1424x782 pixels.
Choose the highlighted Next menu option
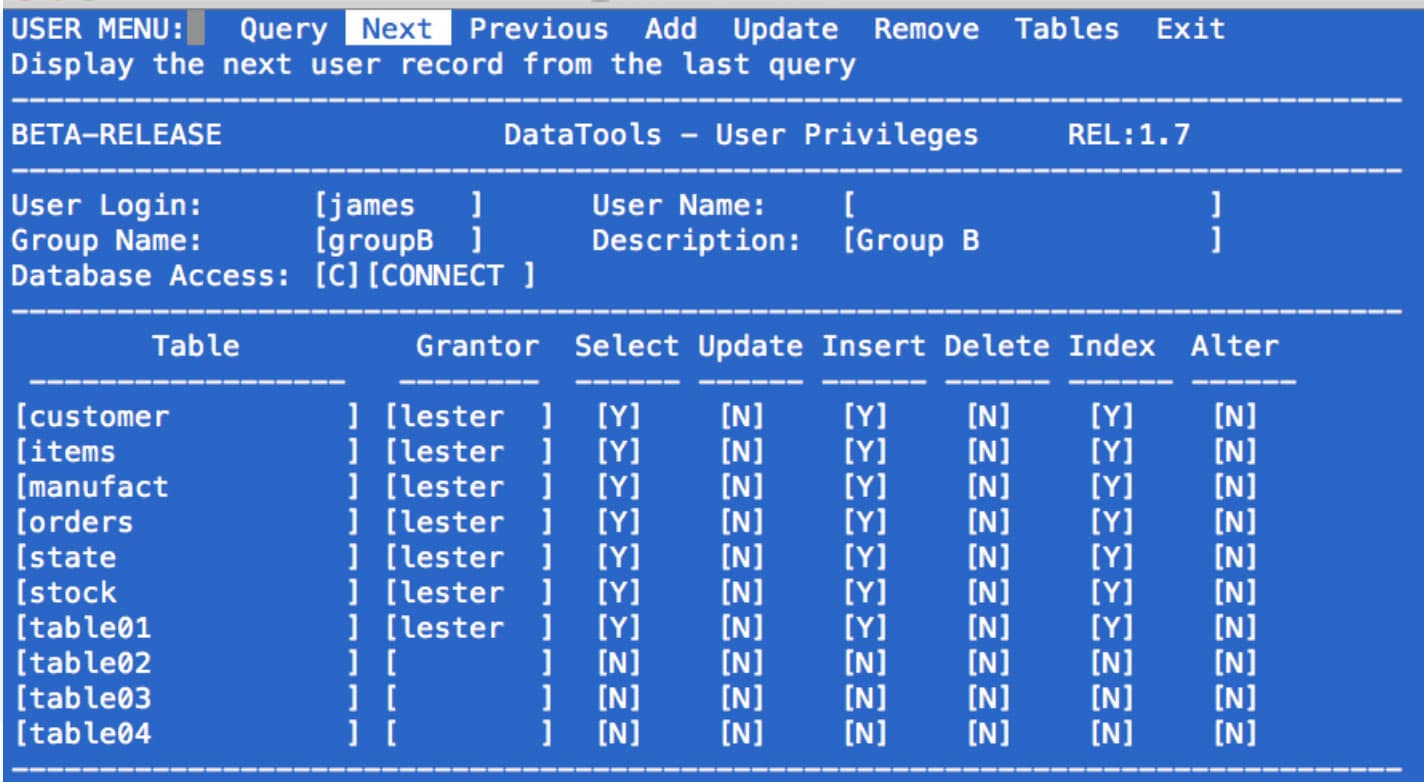pos(397,29)
